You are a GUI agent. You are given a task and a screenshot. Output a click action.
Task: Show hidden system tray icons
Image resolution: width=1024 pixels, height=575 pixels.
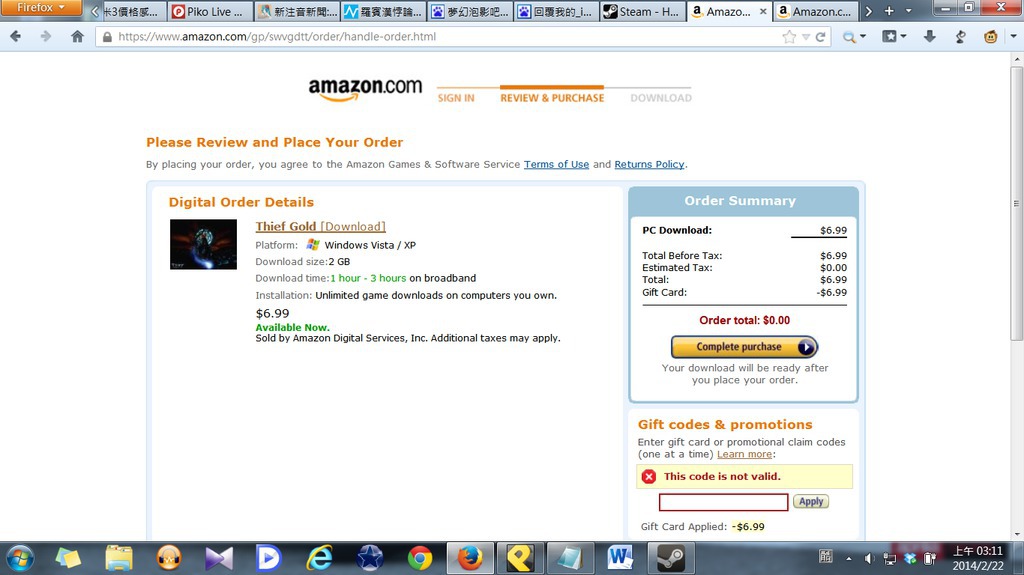(848, 559)
